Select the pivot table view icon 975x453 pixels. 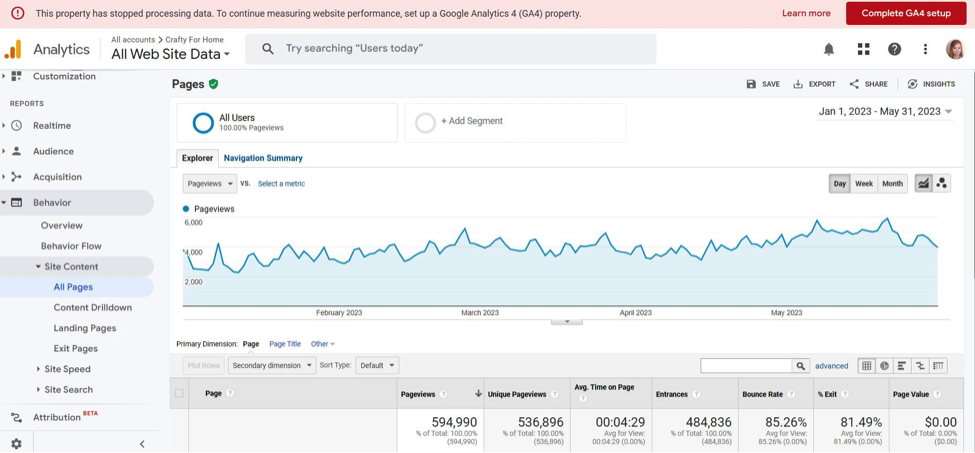[937, 366]
